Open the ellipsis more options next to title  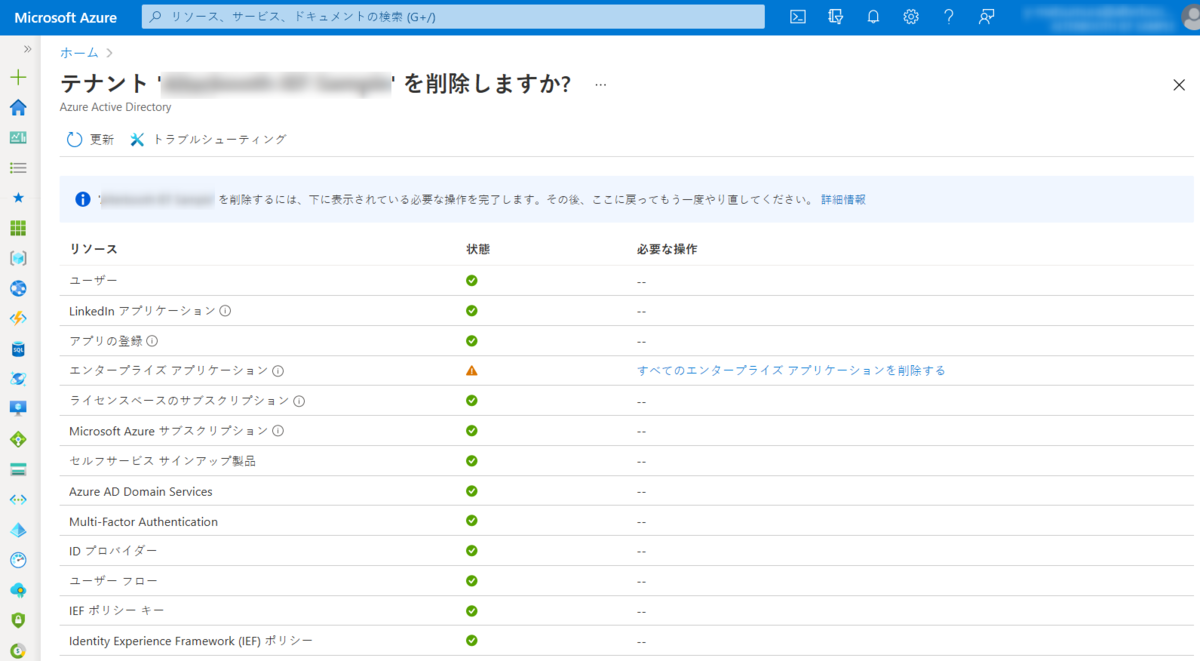600,85
